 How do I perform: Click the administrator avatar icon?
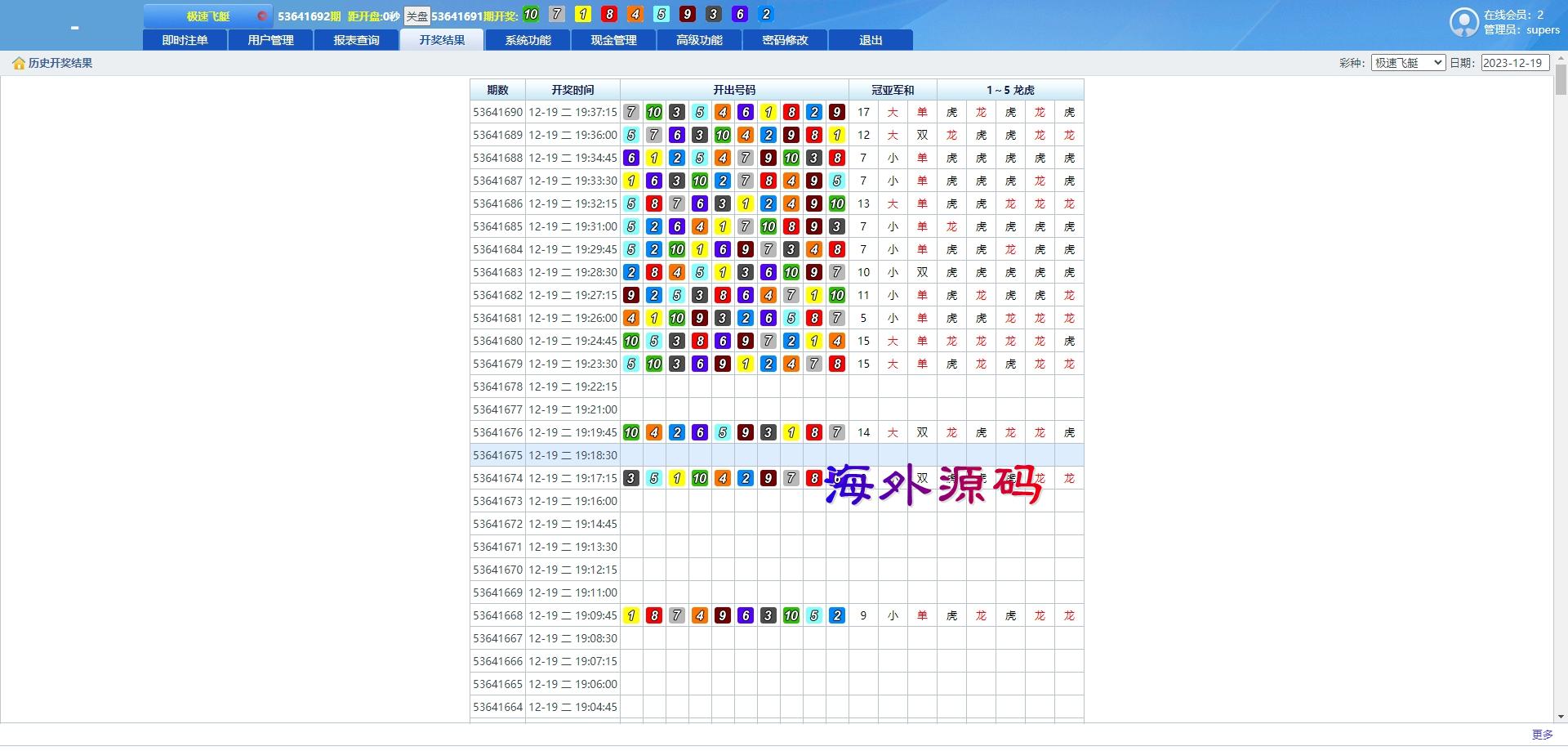click(1464, 22)
